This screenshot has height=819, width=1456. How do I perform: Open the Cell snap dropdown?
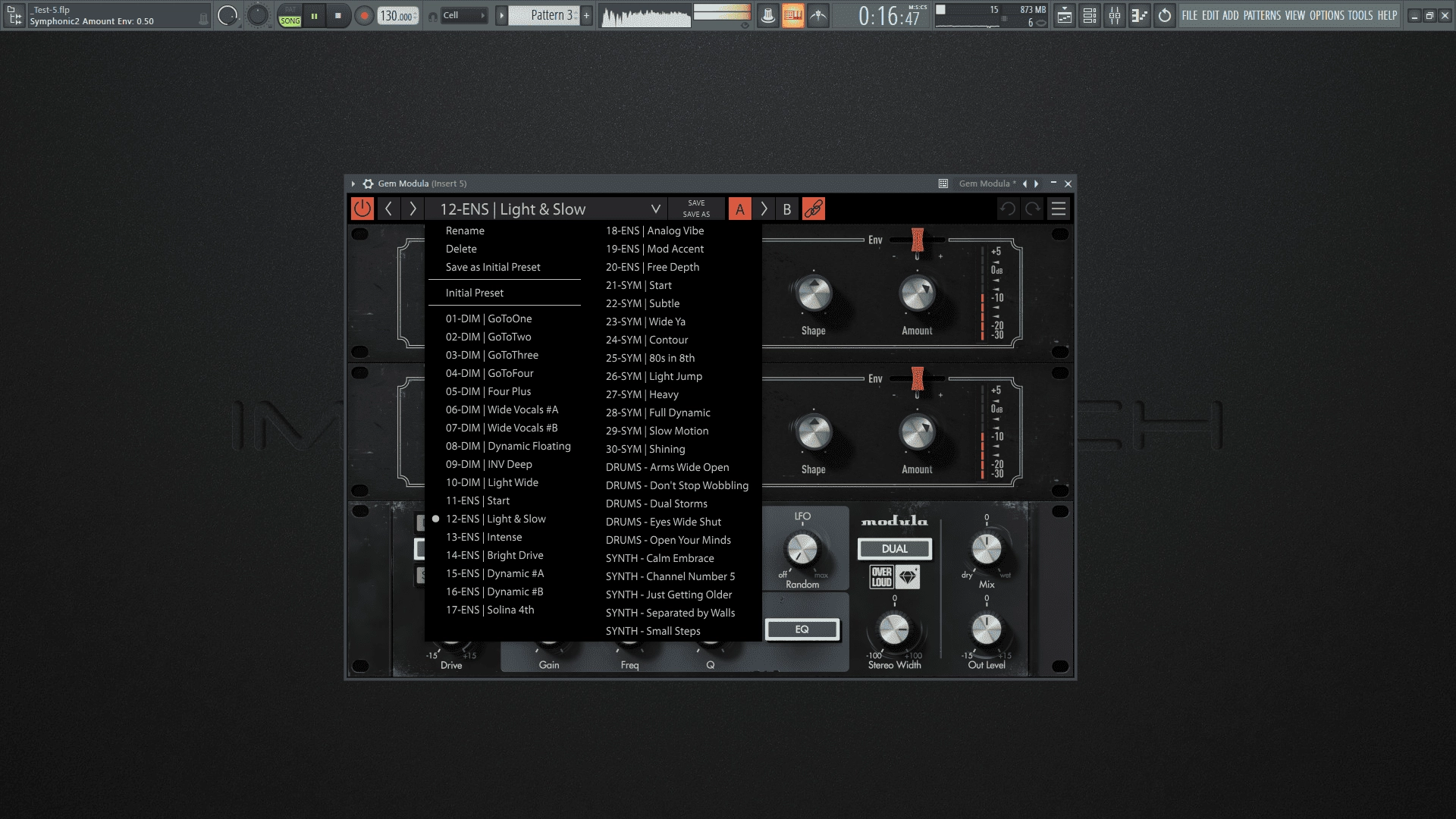tap(464, 15)
